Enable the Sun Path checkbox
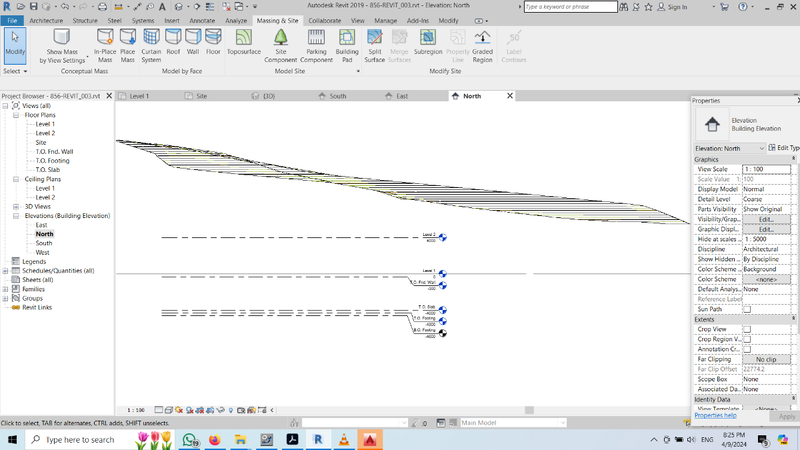Screen dimensions: 800x450 747,309
